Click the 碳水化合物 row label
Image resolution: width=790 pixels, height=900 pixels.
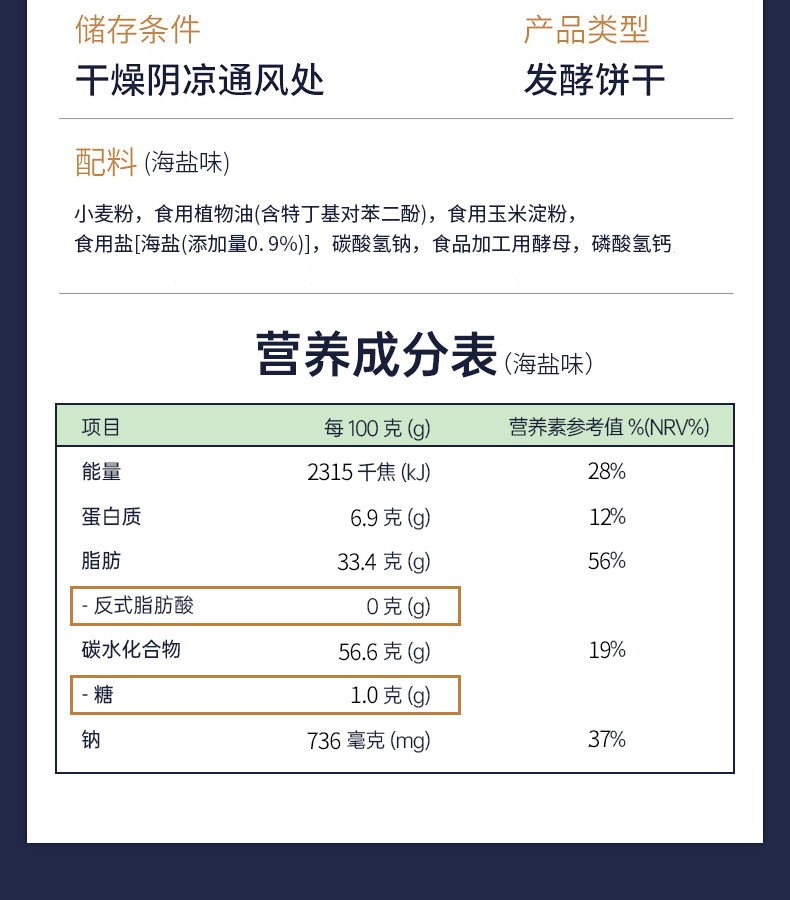131,650
